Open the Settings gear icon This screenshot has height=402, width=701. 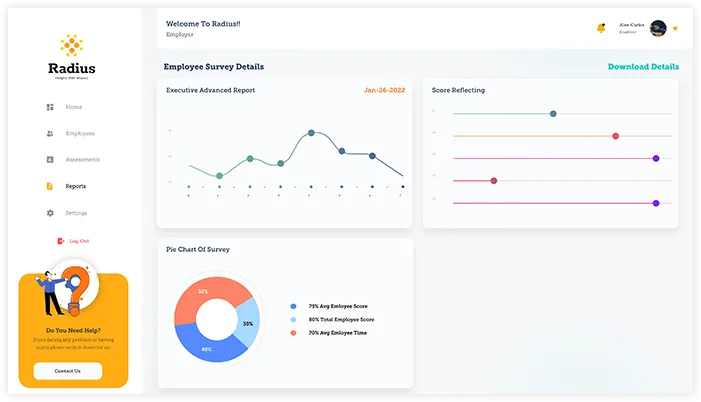50,213
